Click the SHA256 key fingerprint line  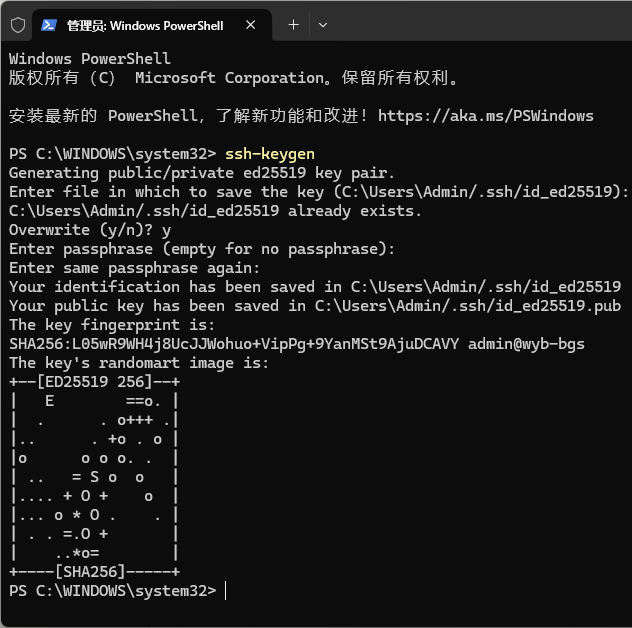click(234, 344)
